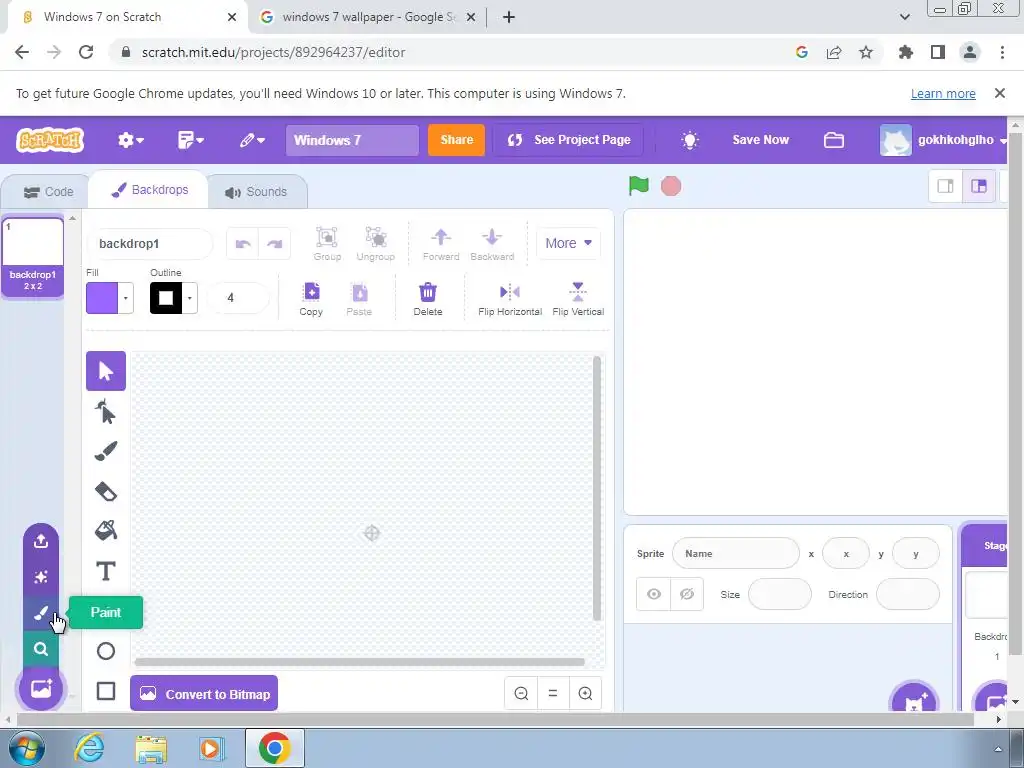Image resolution: width=1024 pixels, height=768 pixels.
Task: Select the arrow Select tool
Action: pyautogui.click(x=106, y=371)
